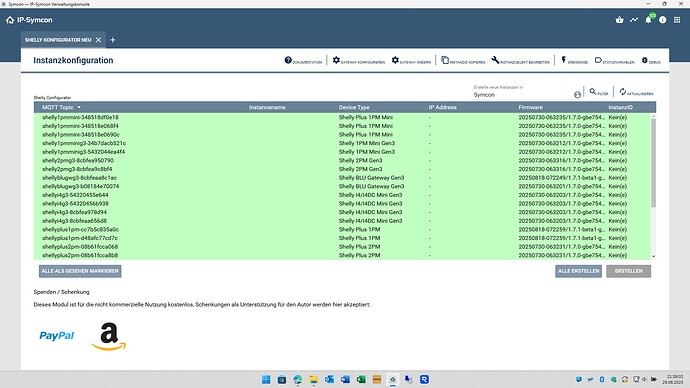Viewport: 690px width, 388px height.
Task: Open the Windows Start menu
Action: tap(266, 379)
